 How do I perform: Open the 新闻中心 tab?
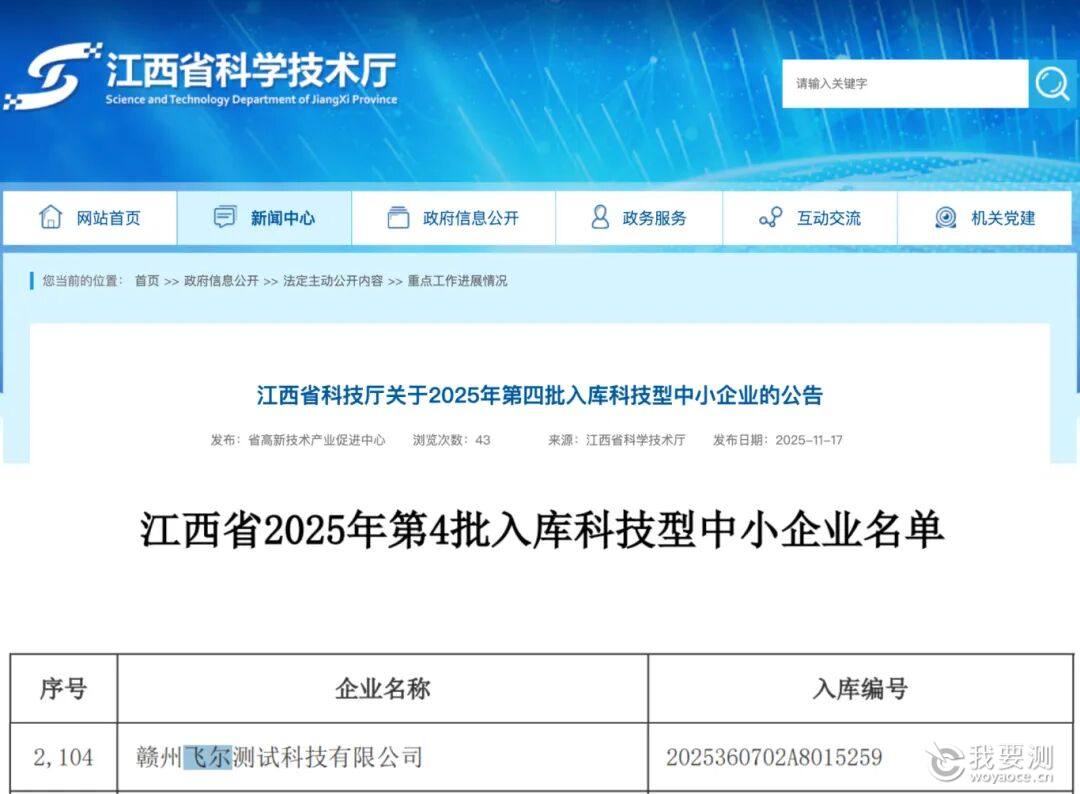(264, 218)
